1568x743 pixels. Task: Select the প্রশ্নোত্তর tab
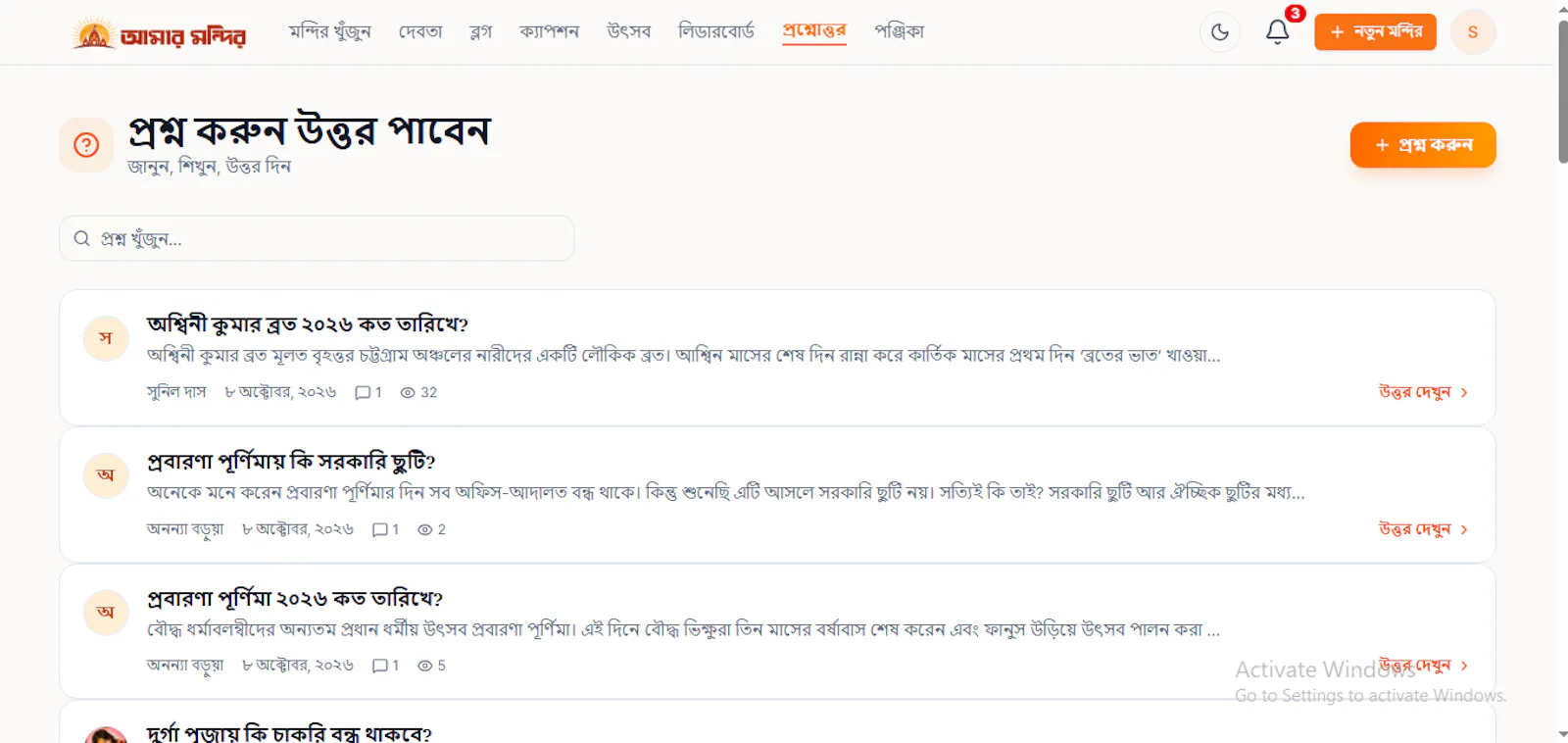[814, 31]
